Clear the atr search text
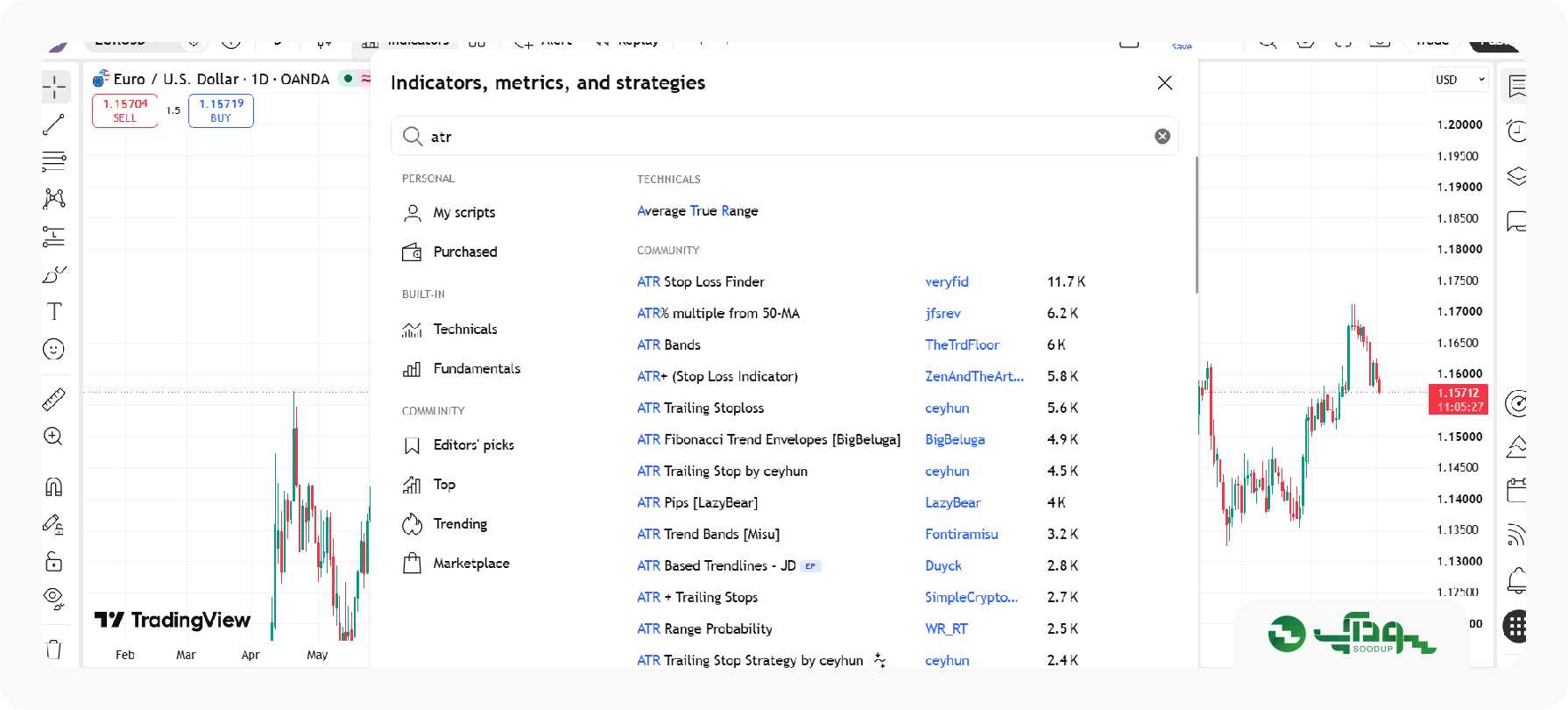This screenshot has height=710, width=1568. 1162,136
